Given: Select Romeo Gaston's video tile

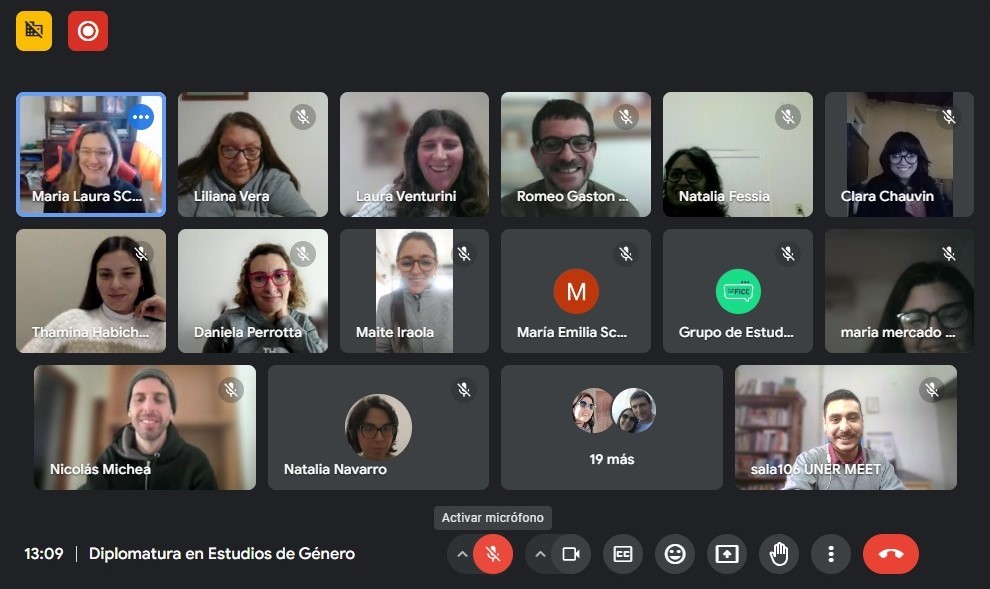Looking at the screenshot, I should tap(576, 155).
